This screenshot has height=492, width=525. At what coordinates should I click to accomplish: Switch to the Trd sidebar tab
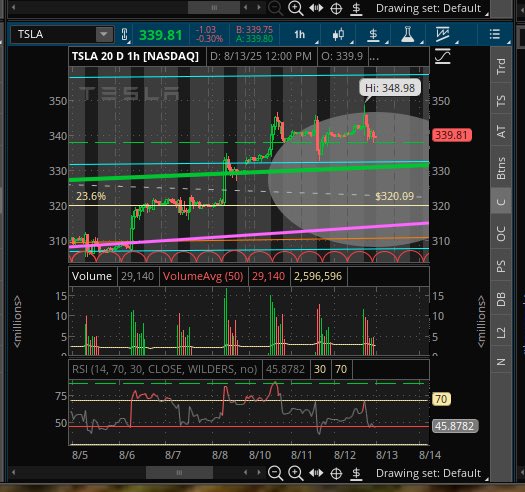click(x=501, y=66)
